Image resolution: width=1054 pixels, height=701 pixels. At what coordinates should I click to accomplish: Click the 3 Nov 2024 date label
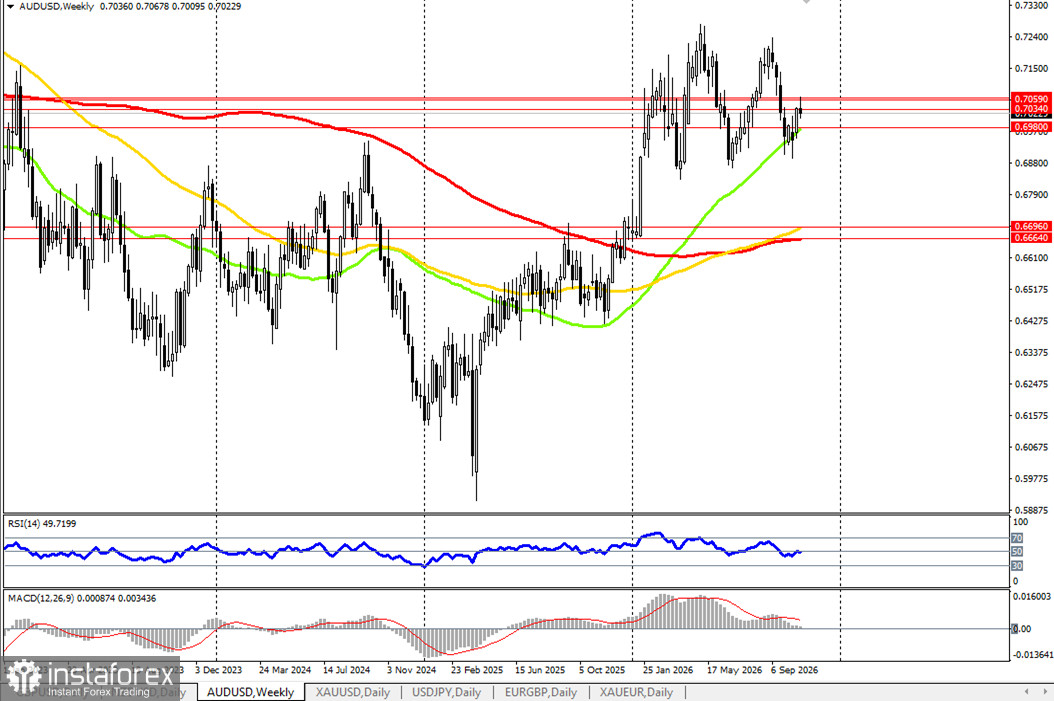411,670
